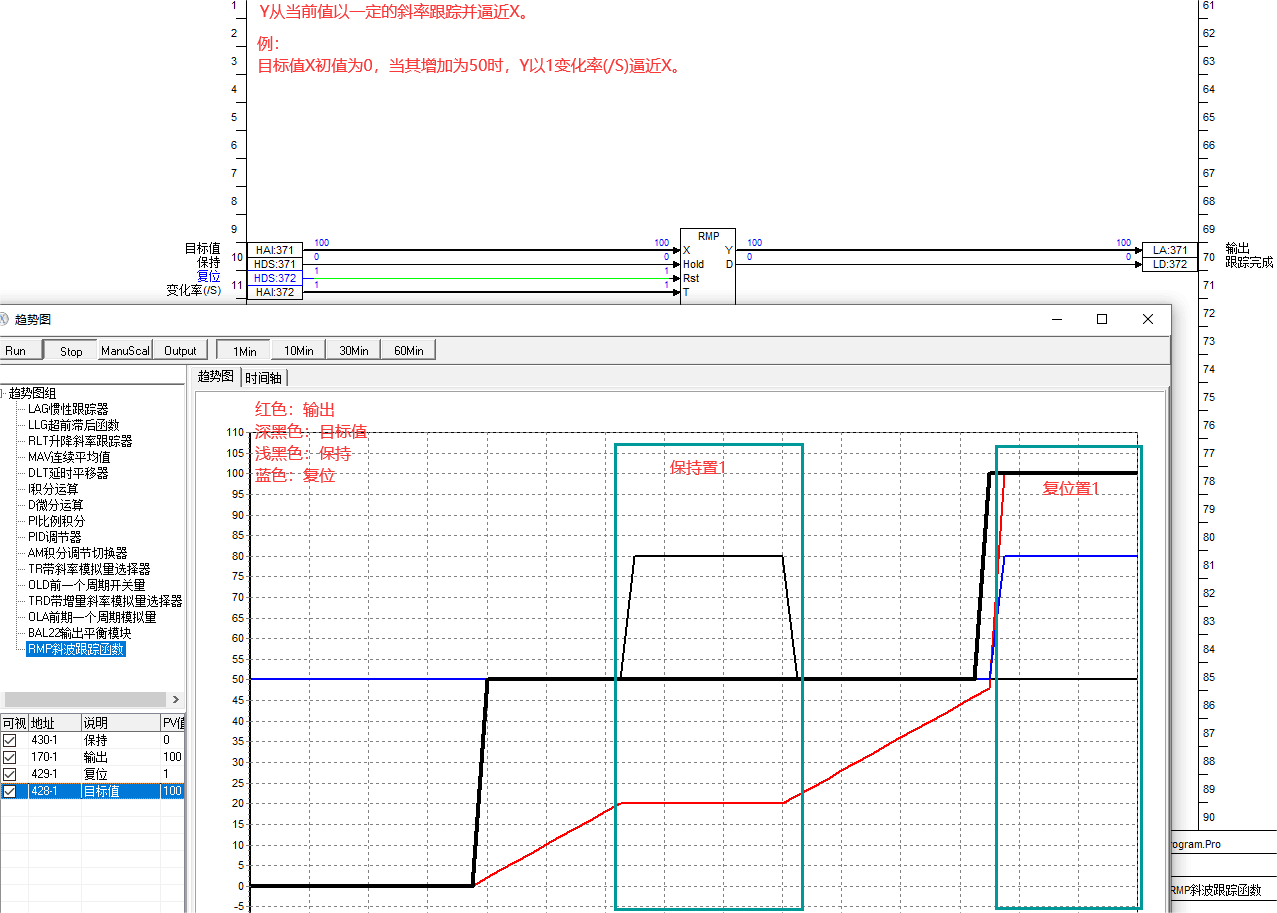Toggle the 428-1 目标值 visibility checkbox
Screen dimensions: 1277x913
click(x=10, y=792)
